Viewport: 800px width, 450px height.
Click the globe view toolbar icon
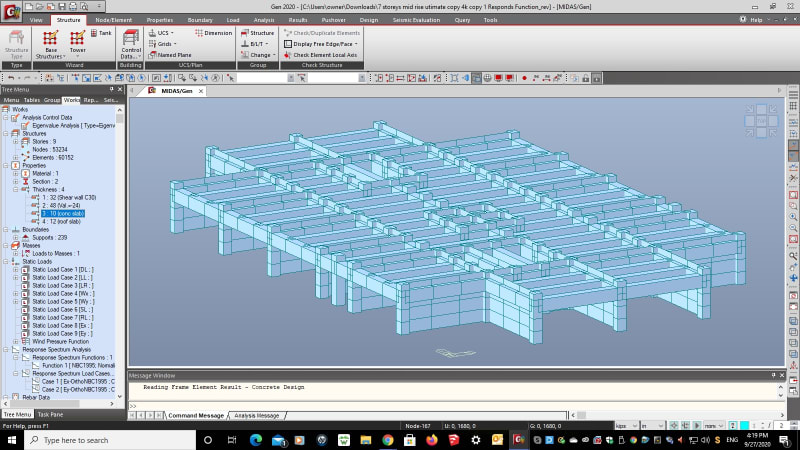point(487,78)
